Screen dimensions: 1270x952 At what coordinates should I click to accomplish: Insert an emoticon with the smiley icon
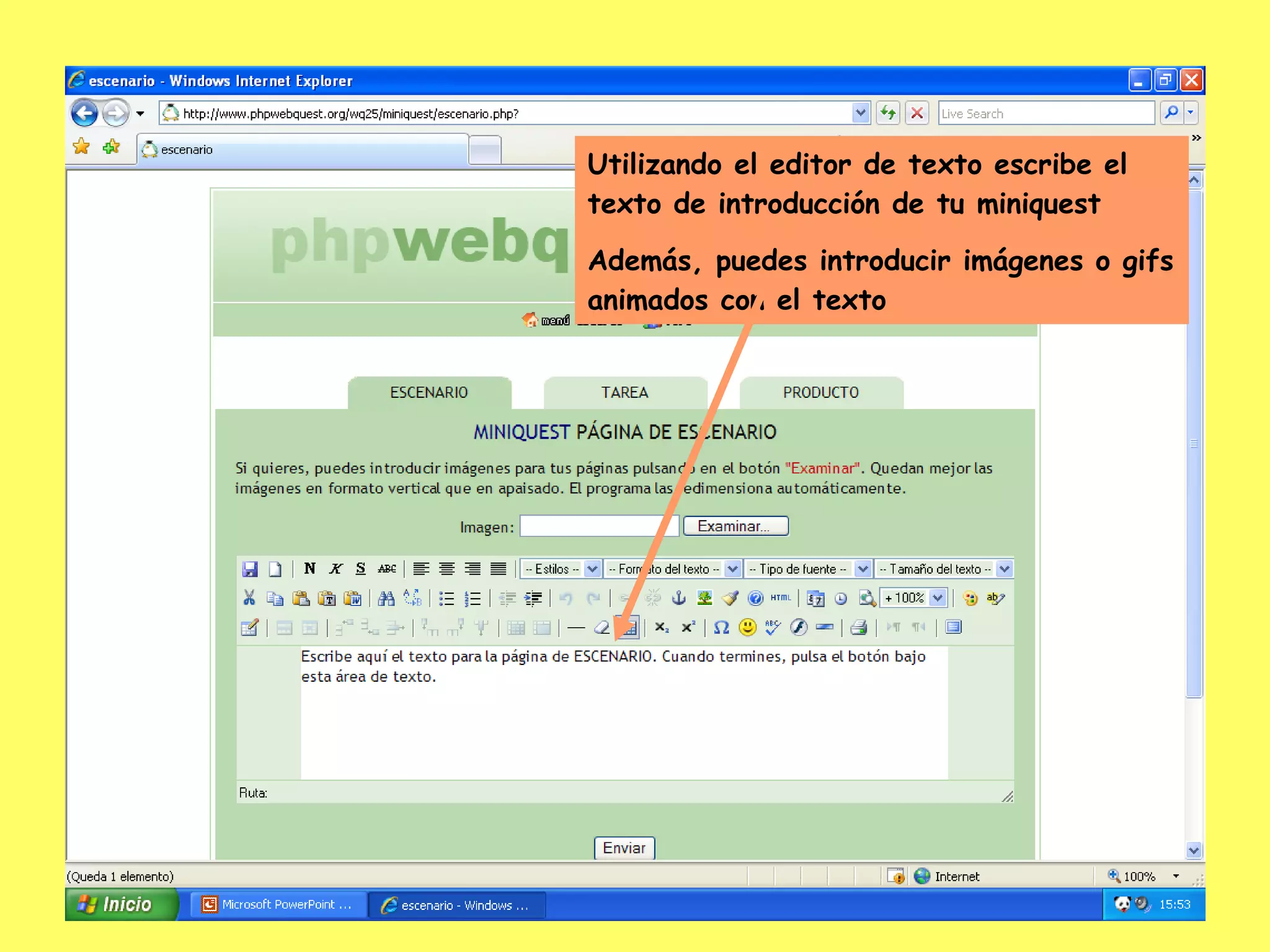pyautogui.click(x=748, y=628)
